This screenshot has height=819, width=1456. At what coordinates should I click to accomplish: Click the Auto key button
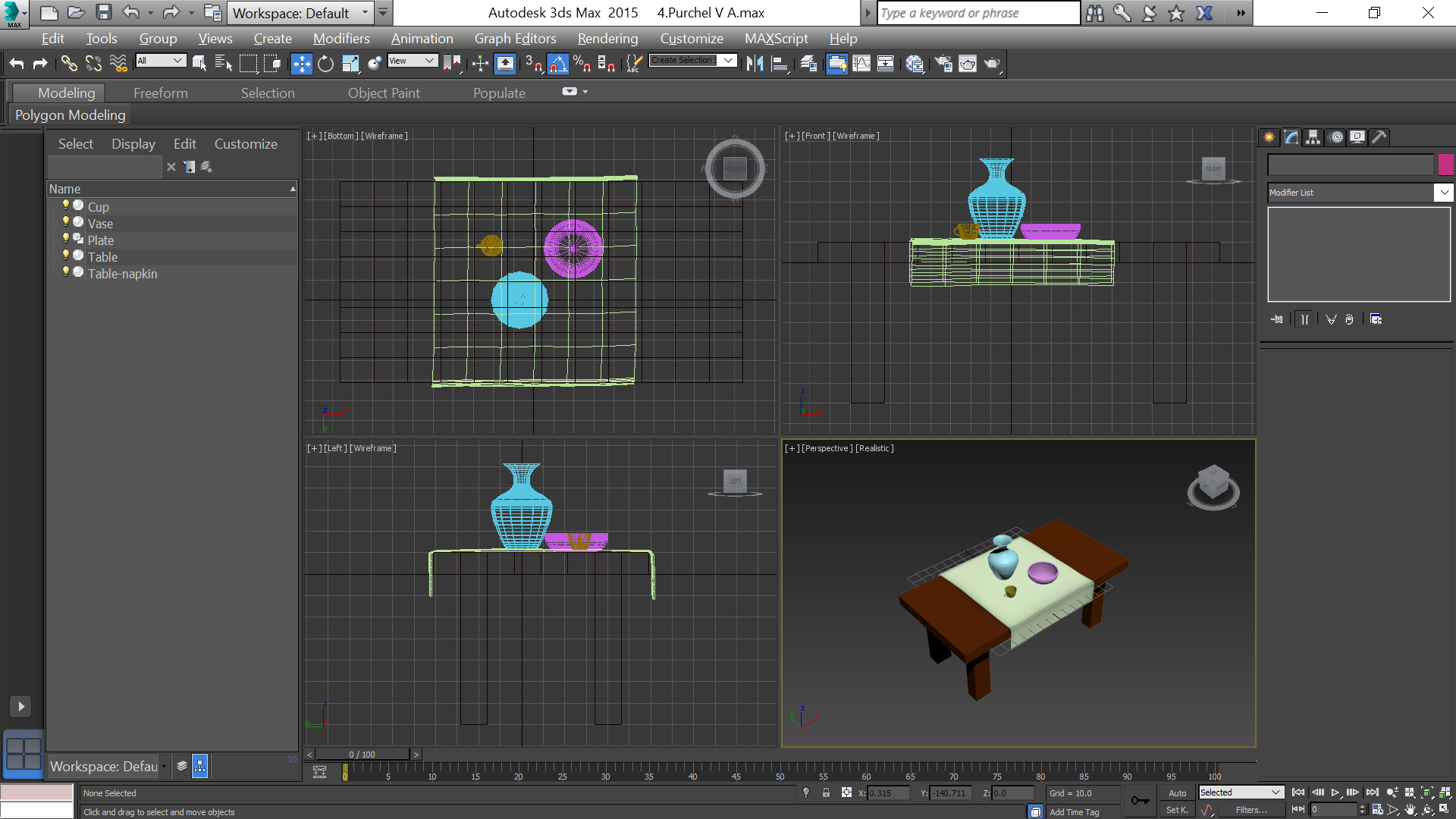click(x=1177, y=793)
